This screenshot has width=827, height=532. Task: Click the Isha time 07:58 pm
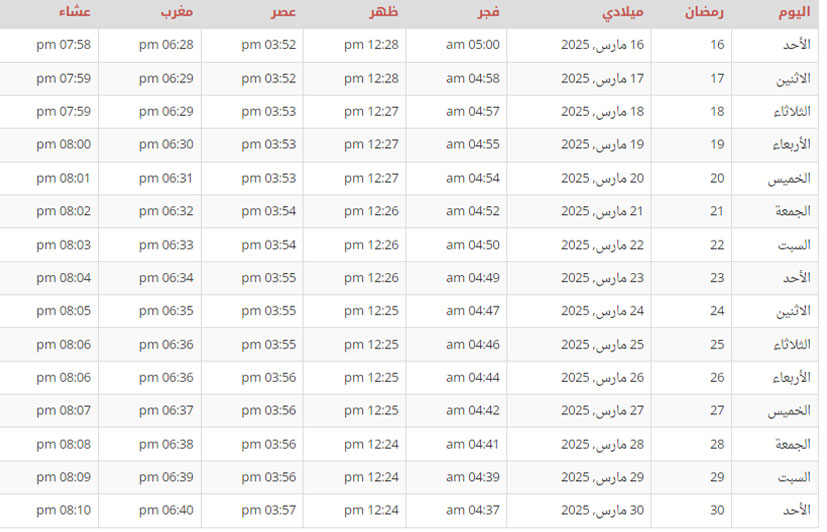64,45
